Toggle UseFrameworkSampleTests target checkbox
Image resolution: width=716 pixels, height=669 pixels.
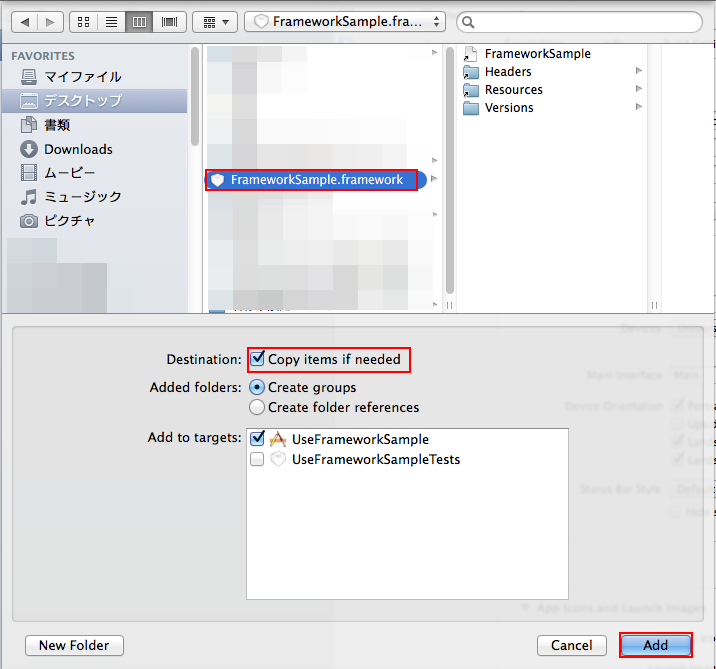click(257, 459)
